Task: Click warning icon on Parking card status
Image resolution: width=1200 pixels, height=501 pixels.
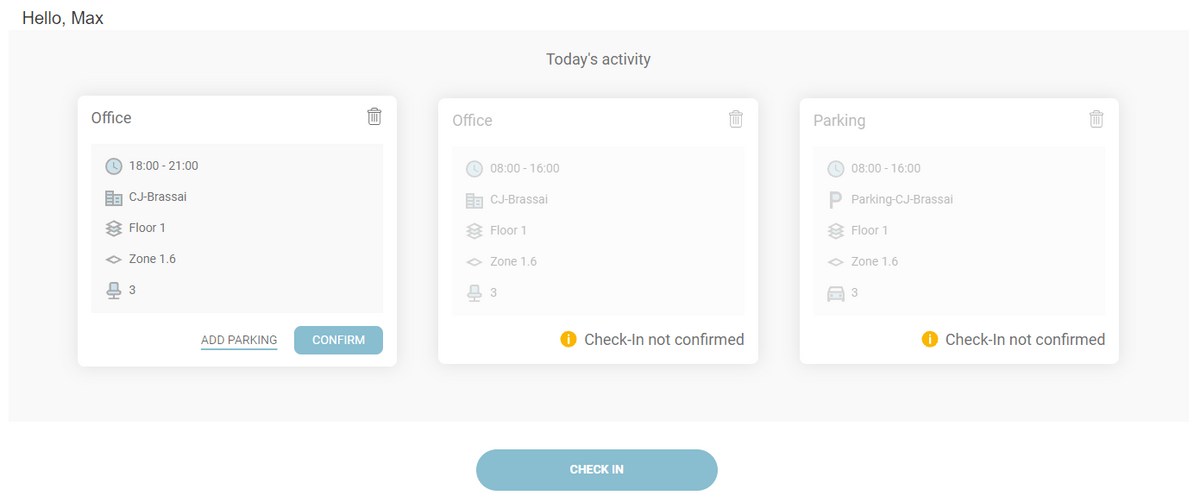Action: [930, 340]
